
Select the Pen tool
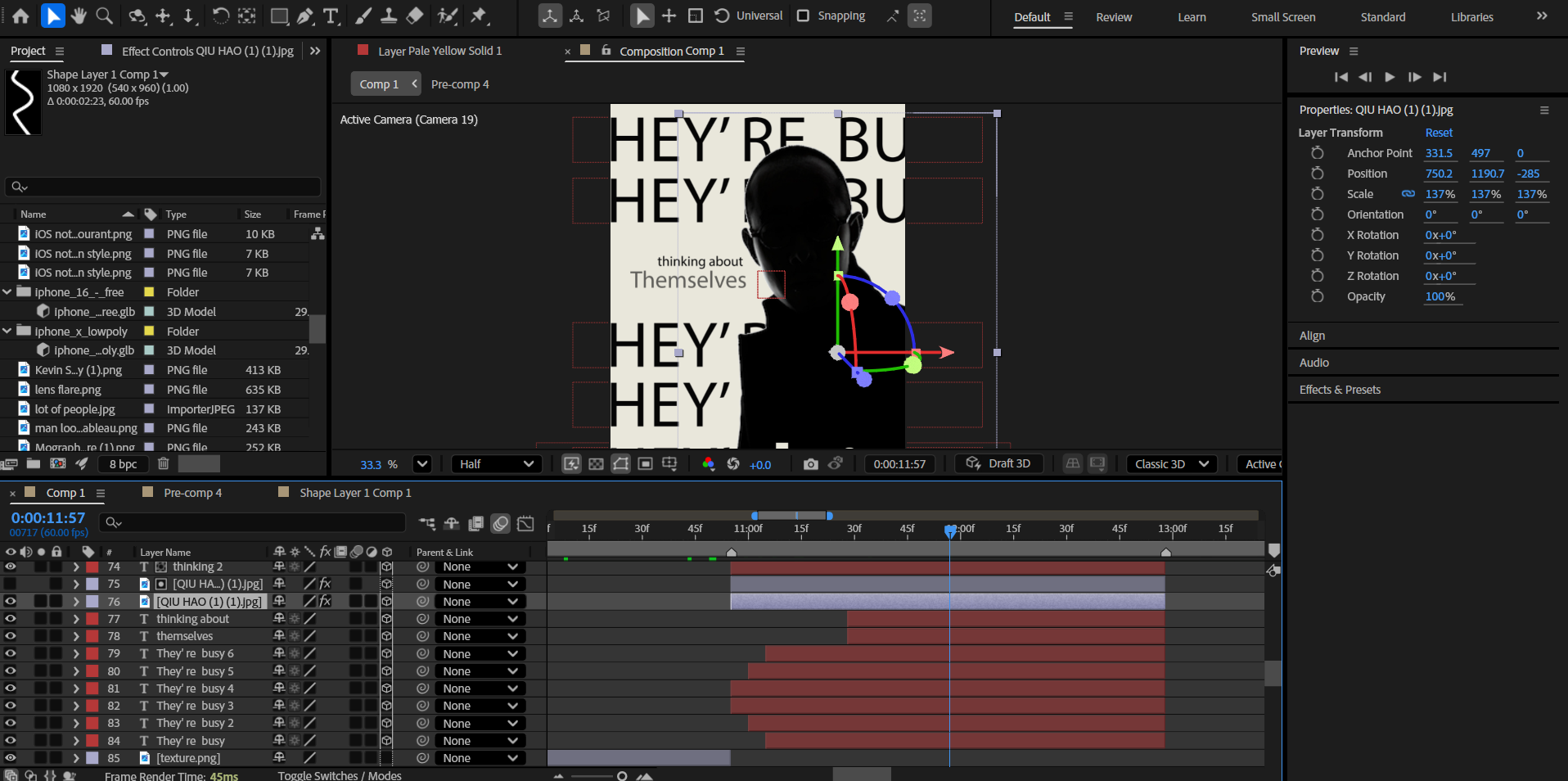tap(305, 16)
